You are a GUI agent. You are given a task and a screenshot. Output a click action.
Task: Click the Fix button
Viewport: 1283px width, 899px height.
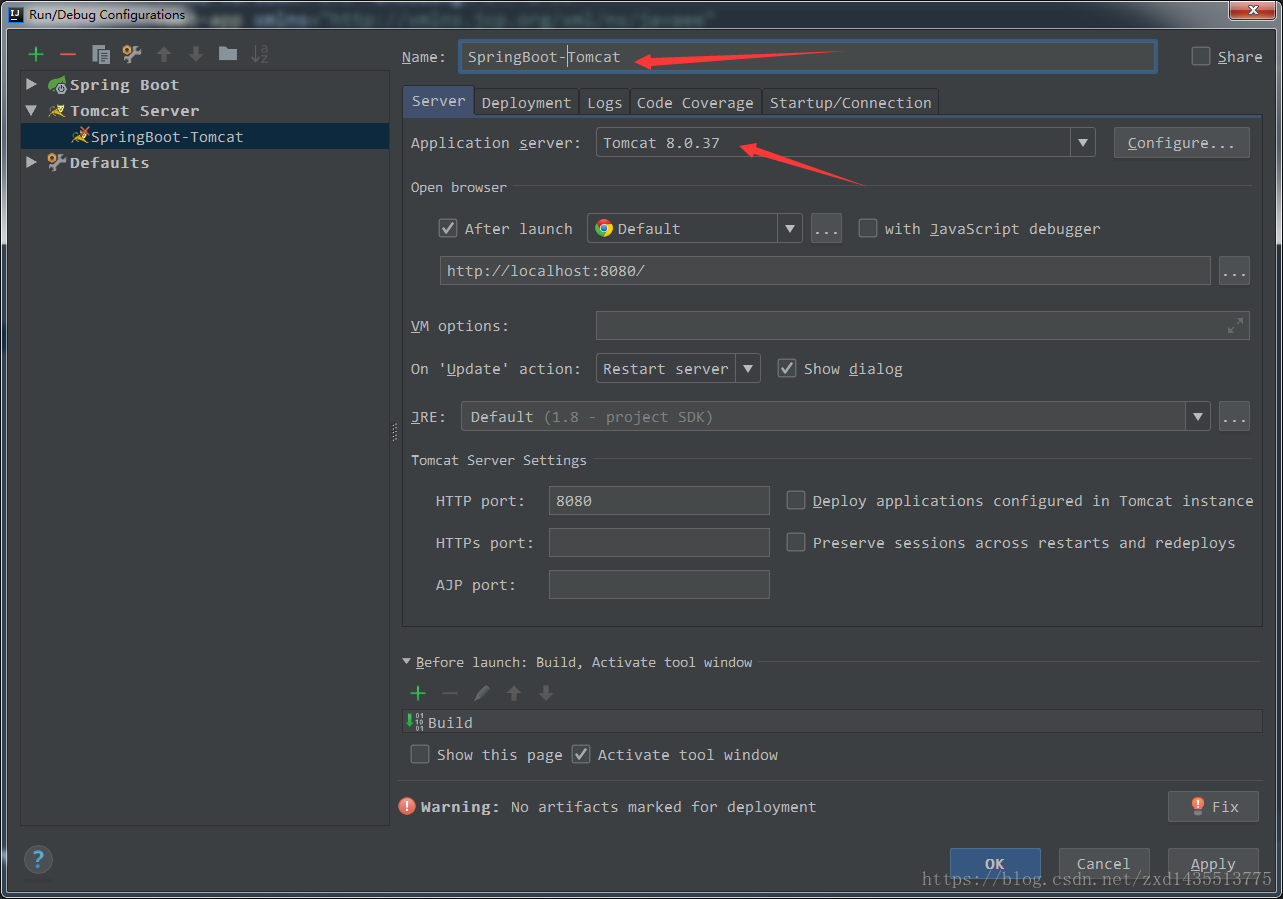1213,807
